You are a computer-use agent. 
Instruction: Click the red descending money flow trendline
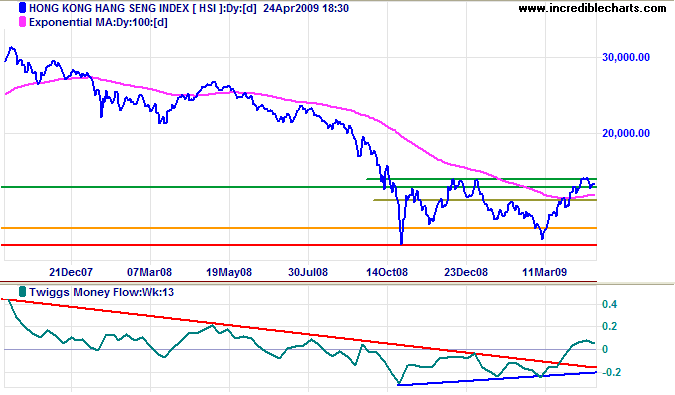[299, 333]
